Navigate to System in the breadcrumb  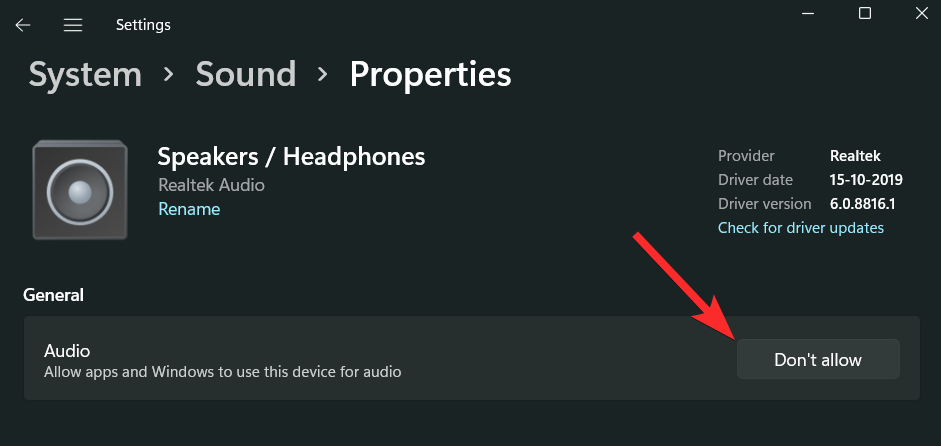click(85, 75)
